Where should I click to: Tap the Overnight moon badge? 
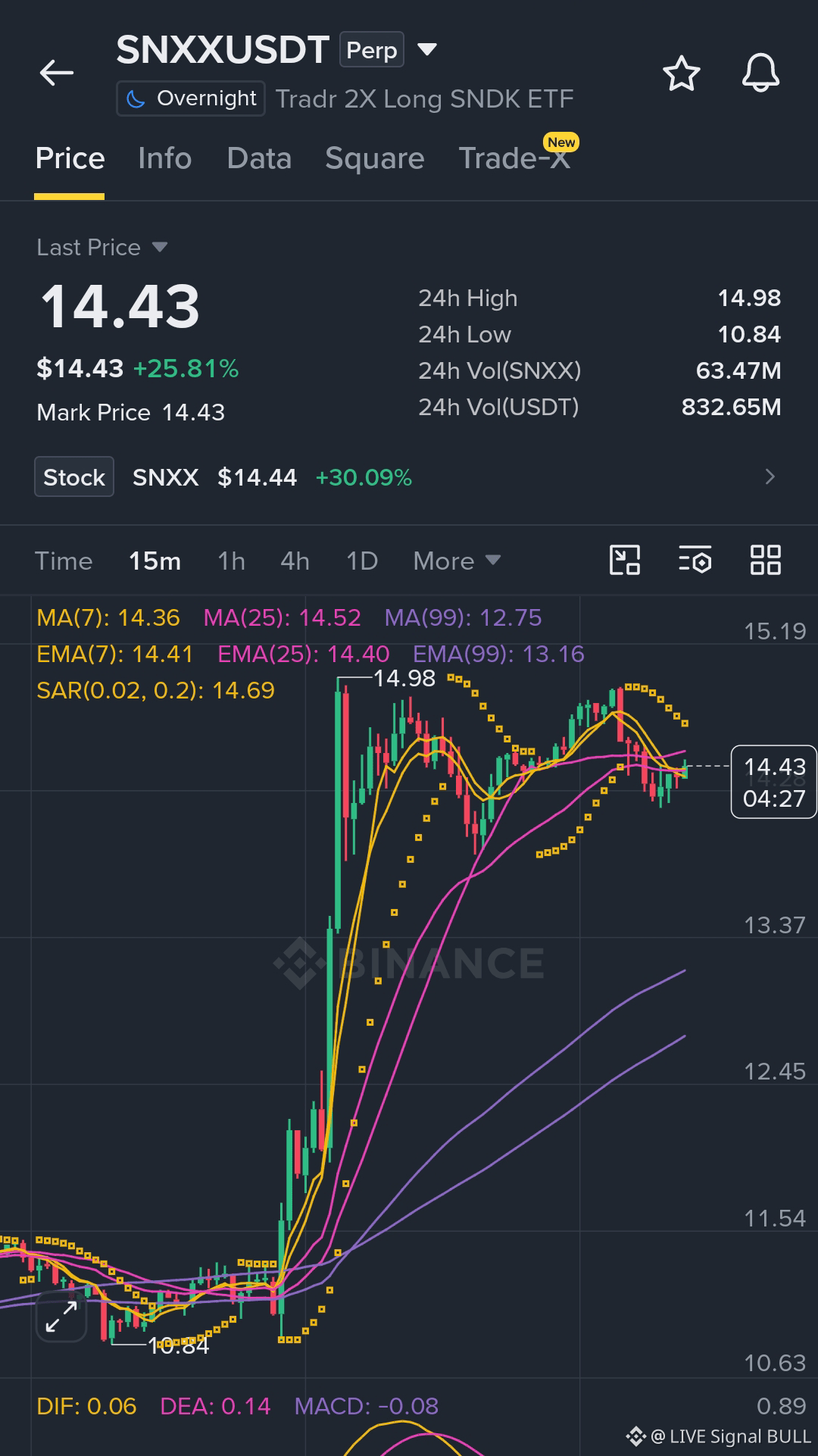point(191,98)
